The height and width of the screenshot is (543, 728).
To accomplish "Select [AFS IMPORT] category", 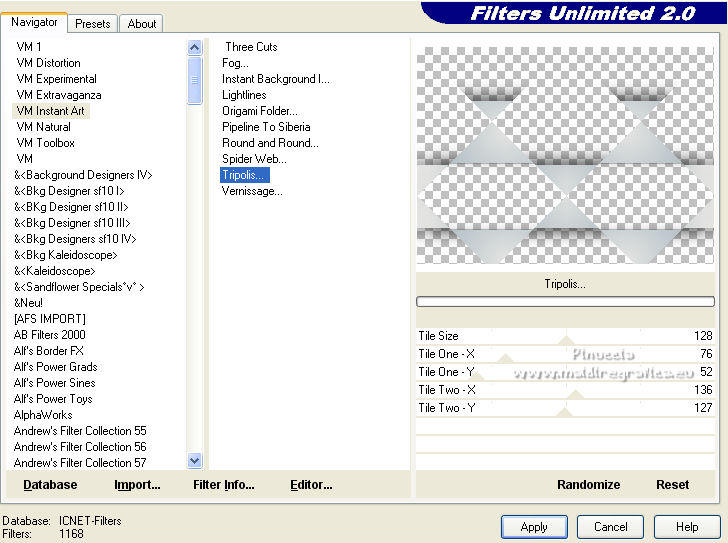I will [x=50, y=319].
